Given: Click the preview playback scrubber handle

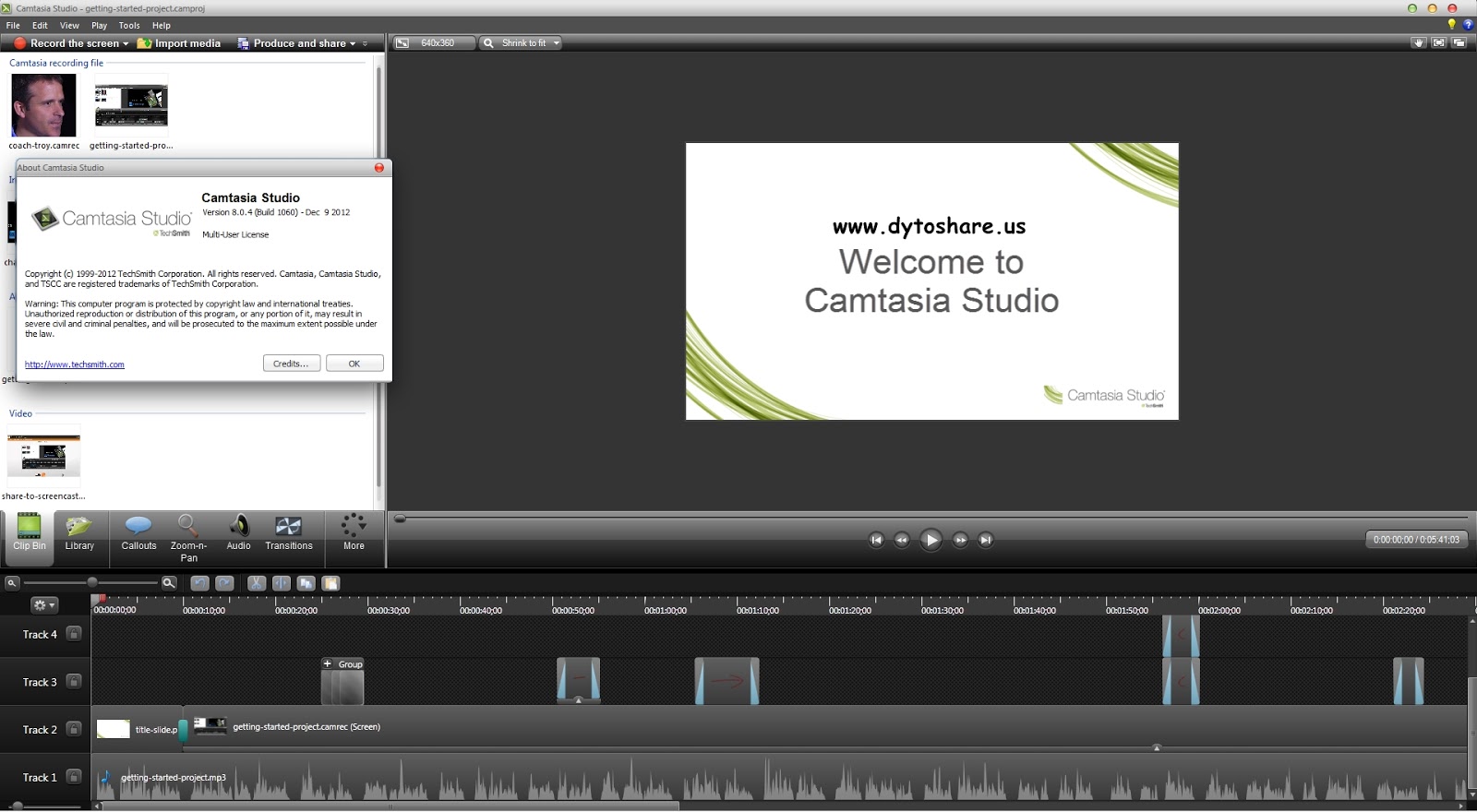Looking at the screenshot, I should tap(400, 519).
